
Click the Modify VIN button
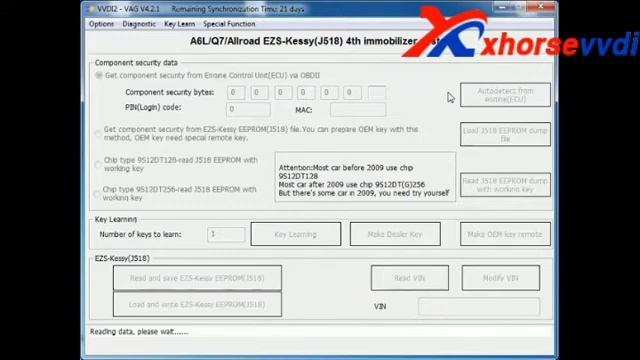(501, 278)
